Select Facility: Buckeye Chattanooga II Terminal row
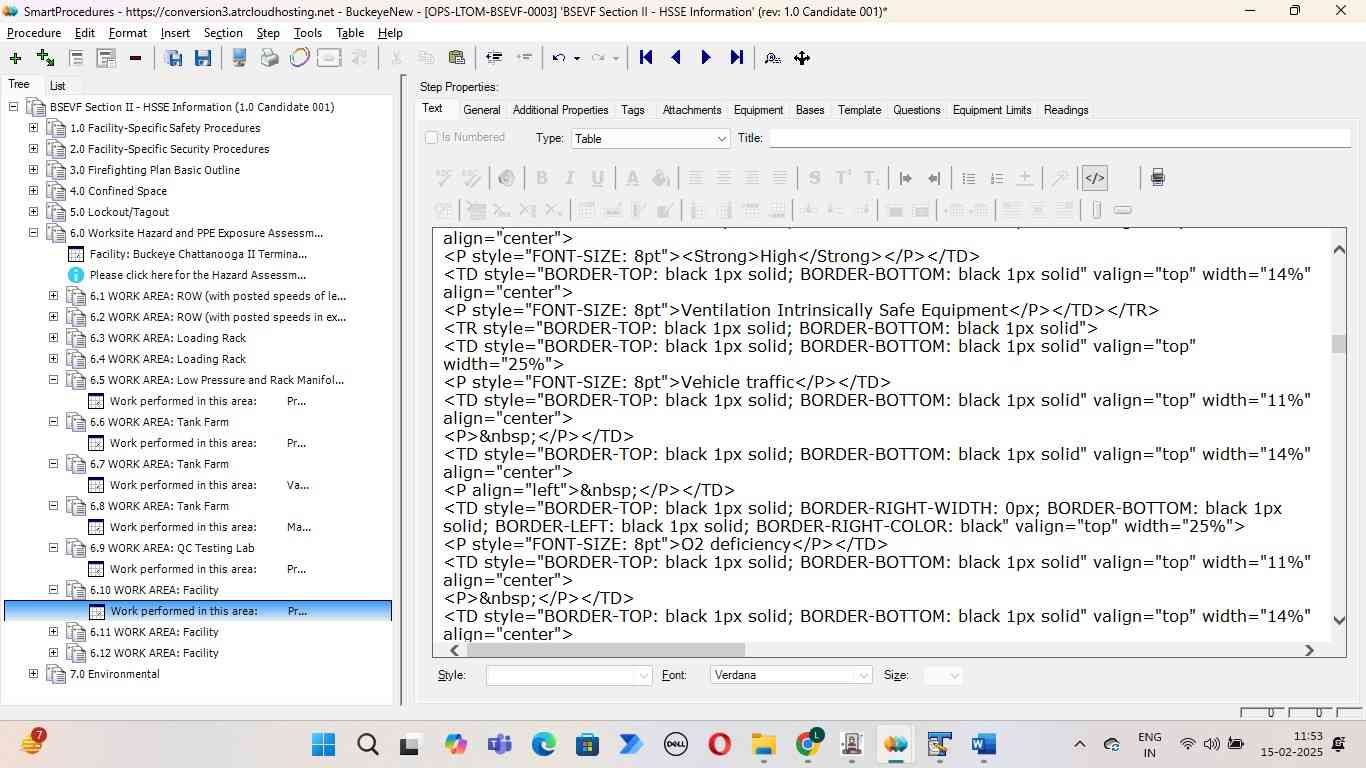Image resolution: width=1366 pixels, height=768 pixels. [198, 254]
